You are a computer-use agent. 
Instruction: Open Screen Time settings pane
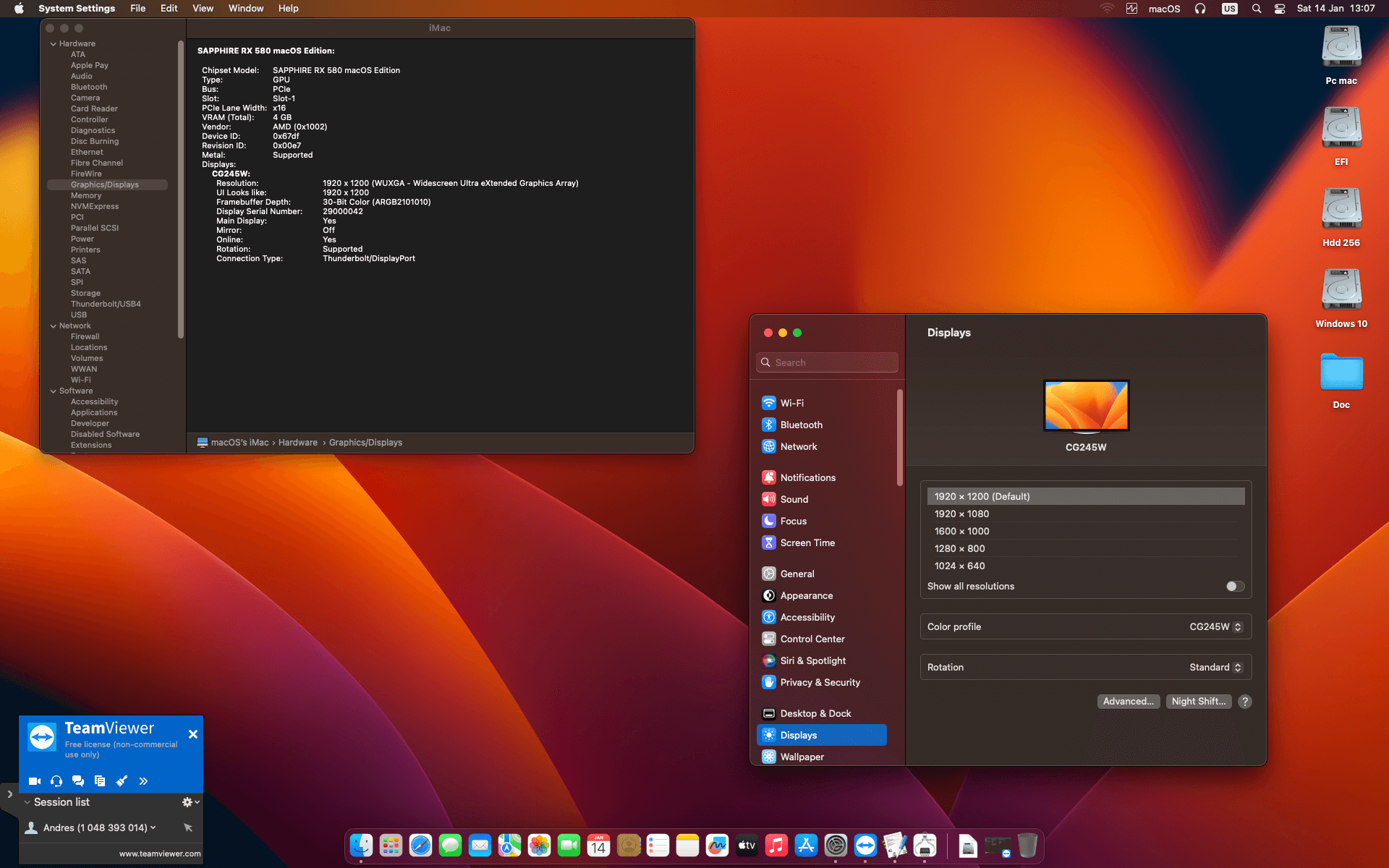tap(822, 542)
